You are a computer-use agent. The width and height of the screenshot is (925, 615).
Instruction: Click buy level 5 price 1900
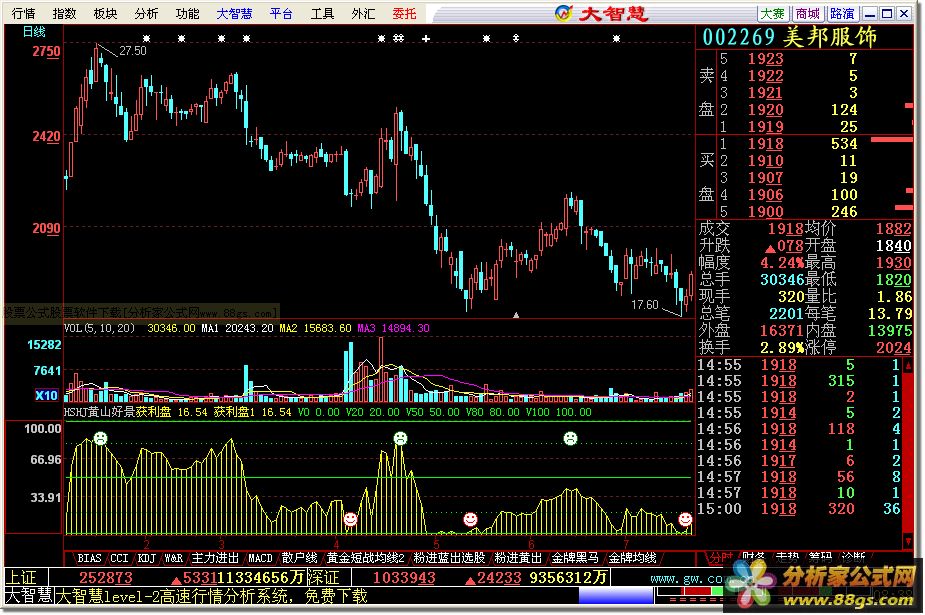coord(766,212)
